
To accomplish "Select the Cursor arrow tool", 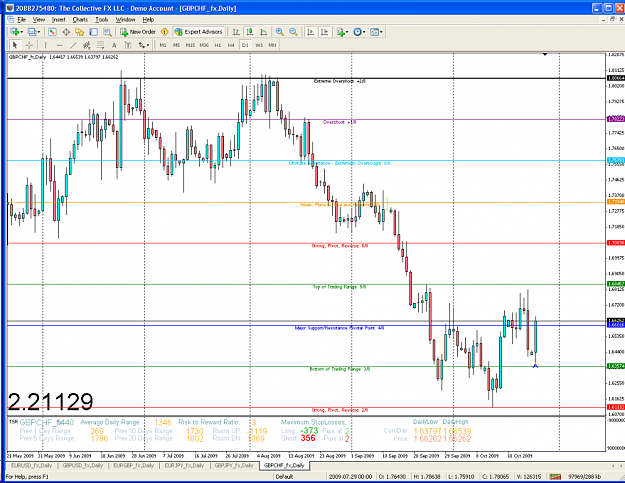I will pos(15,45).
